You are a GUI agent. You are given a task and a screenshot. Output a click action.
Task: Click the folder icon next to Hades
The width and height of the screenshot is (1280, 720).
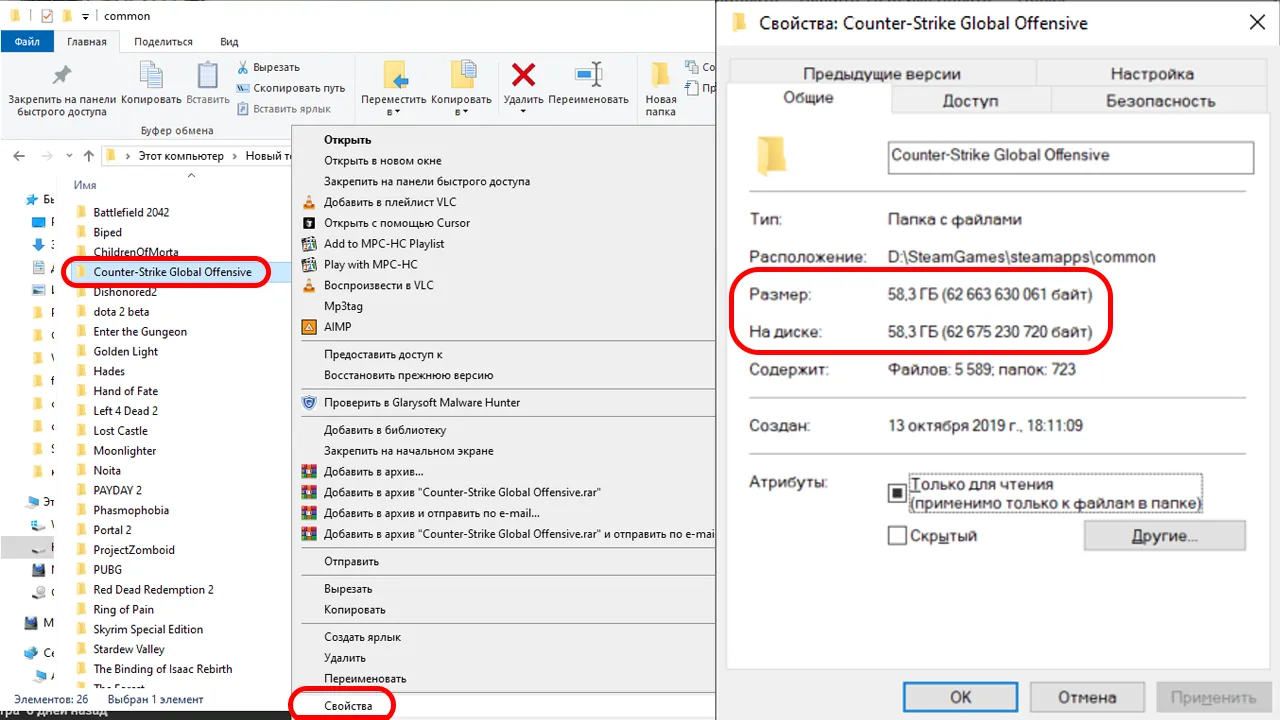82,371
